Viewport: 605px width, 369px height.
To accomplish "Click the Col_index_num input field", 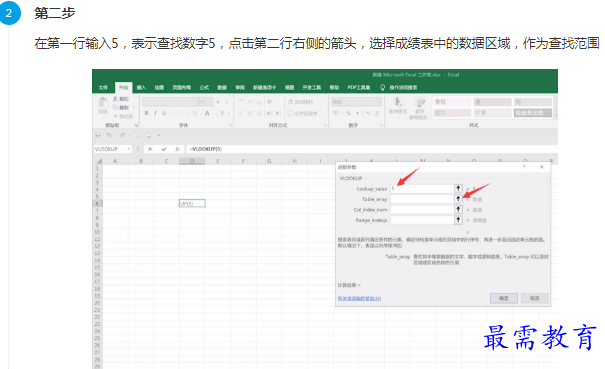I will pyautogui.click(x=422, y=209).
